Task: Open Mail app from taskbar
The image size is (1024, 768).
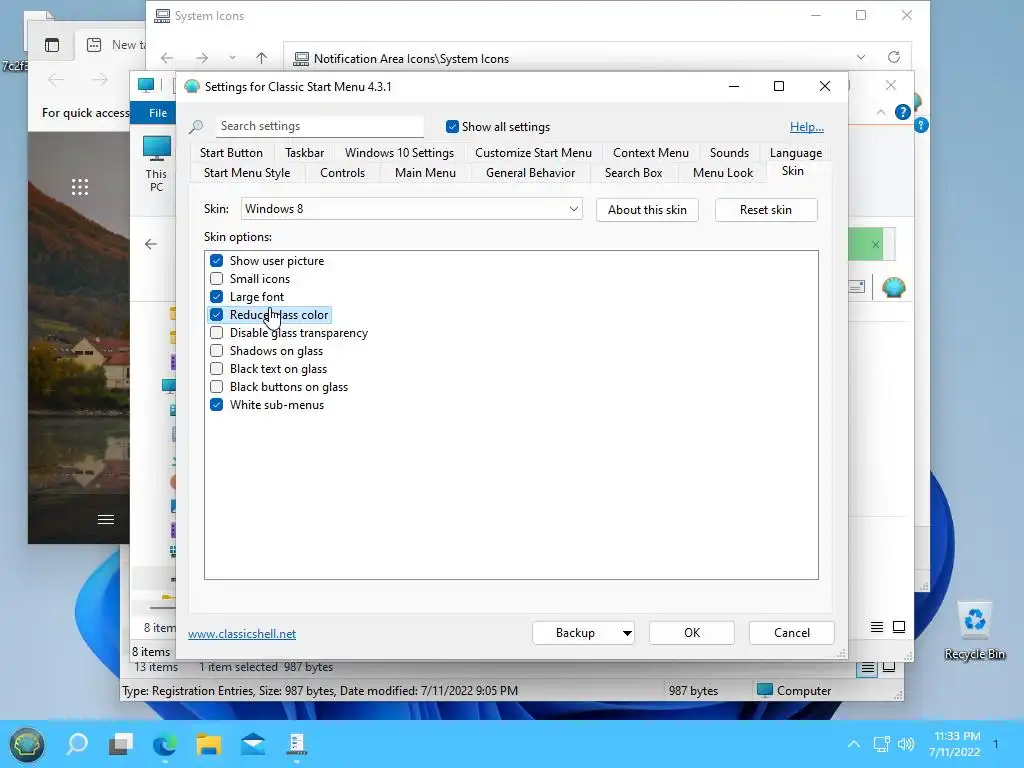Action: [x=253, y=744]
